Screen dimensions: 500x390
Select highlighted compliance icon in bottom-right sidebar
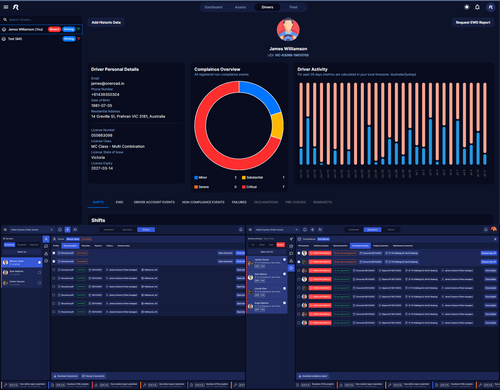[291, 268]
